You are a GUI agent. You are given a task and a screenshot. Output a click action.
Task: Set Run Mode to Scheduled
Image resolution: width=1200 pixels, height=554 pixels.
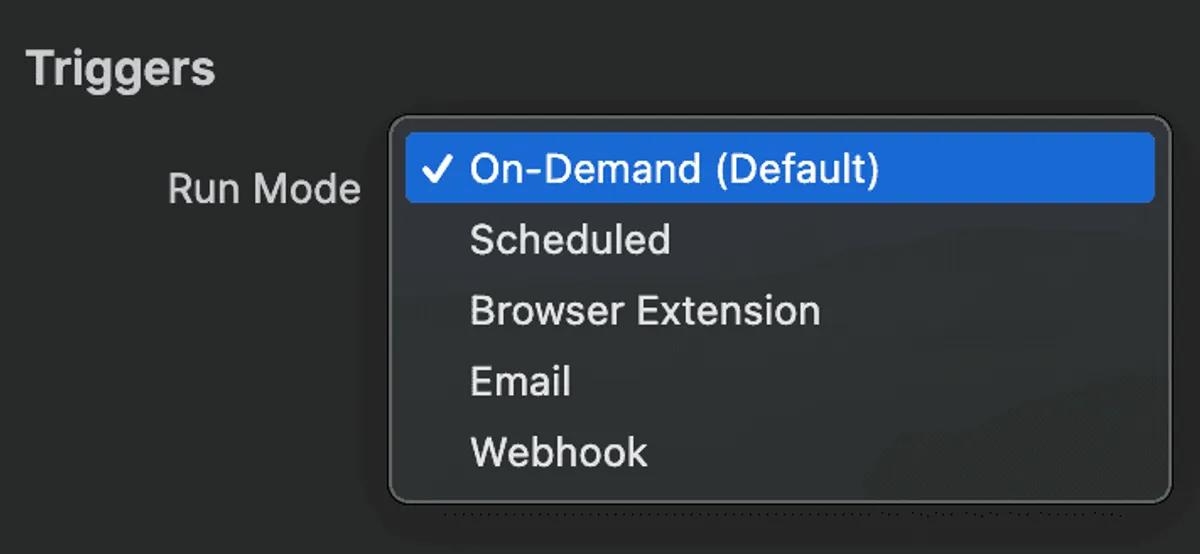coord(570,240)
